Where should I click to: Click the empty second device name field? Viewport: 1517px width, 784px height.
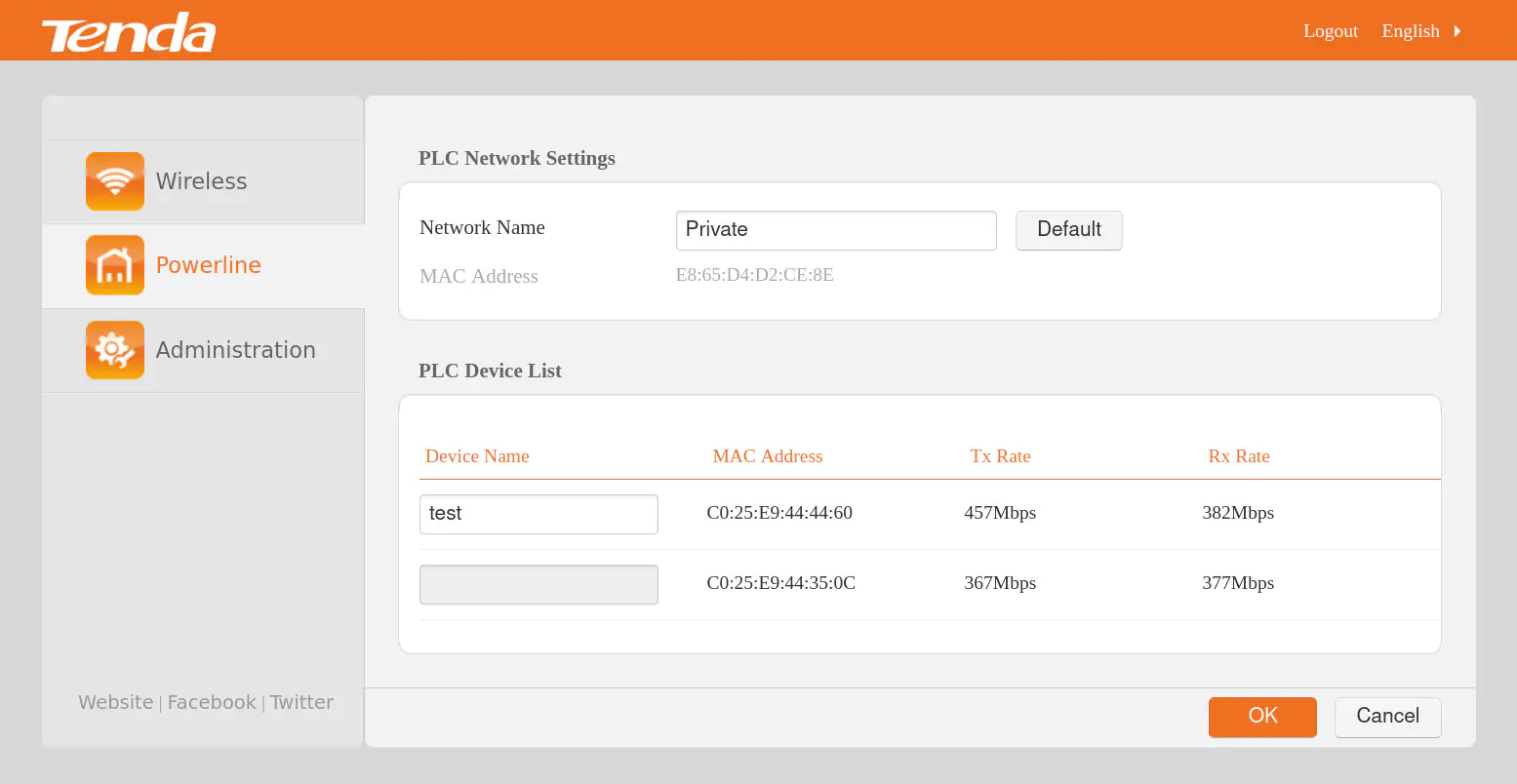(539, 584)
